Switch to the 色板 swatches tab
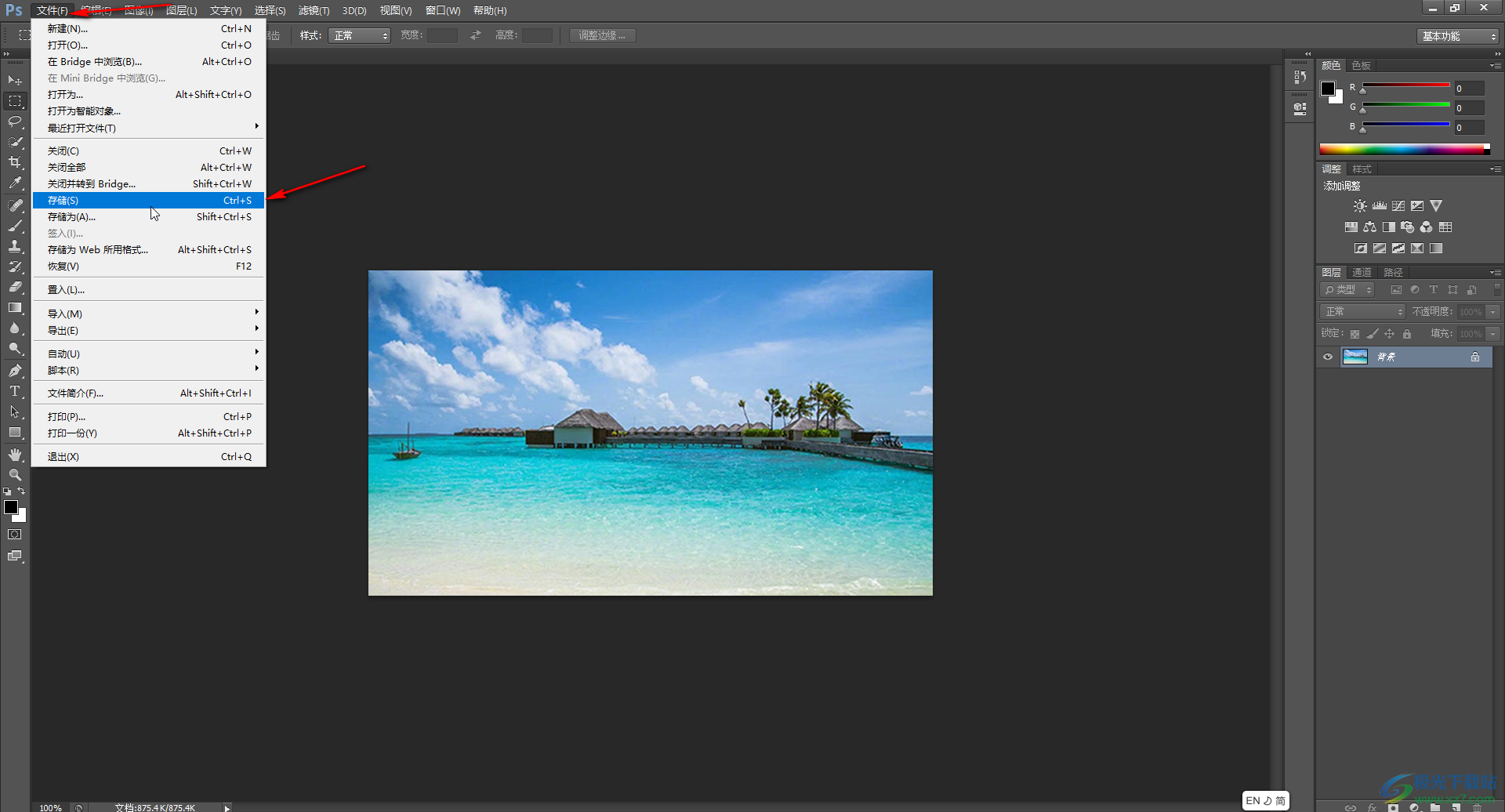 point(1362,66)
